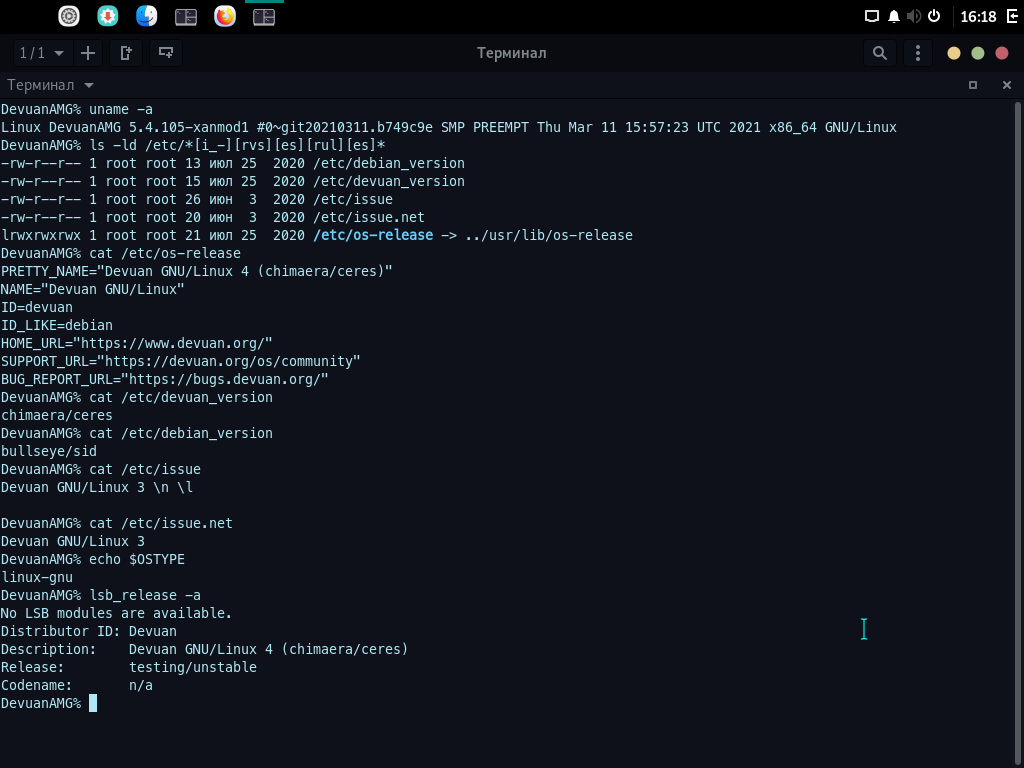Image resolution: width=1024 pixels, height=768 pixels.
Task: Open the 1/1 session switcher dropdown
Action: (x=41, y=53)
